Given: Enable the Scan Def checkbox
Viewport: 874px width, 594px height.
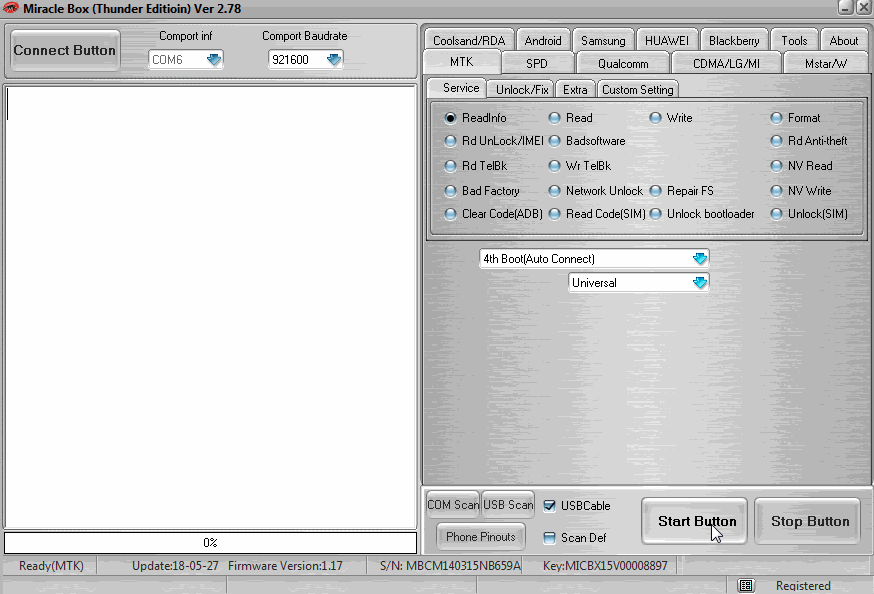Looking at the screenshot, I should (x=550, y=538).
